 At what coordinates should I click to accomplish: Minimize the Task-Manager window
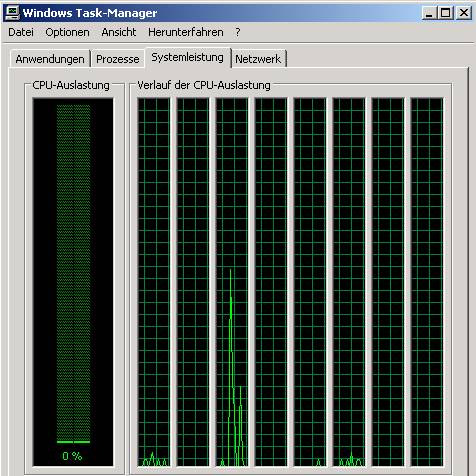(429, 13)
